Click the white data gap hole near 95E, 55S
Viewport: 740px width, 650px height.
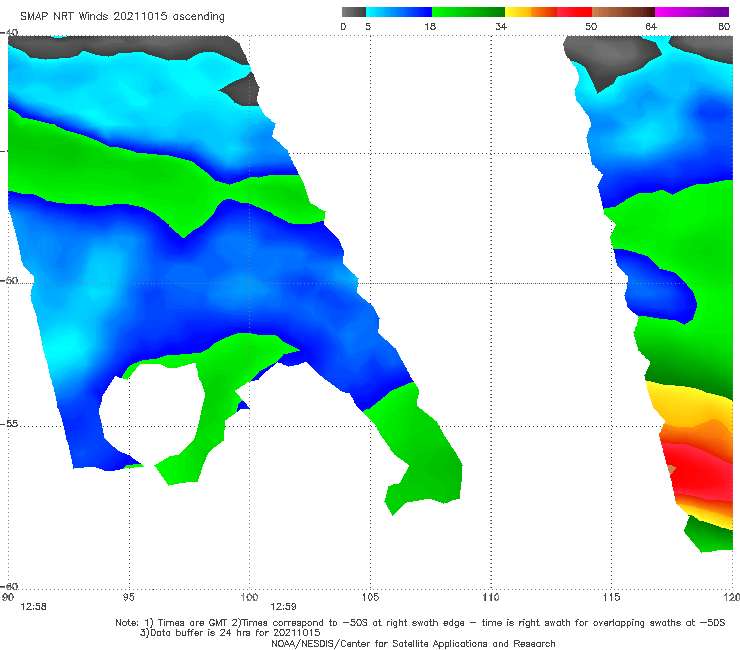151,413
